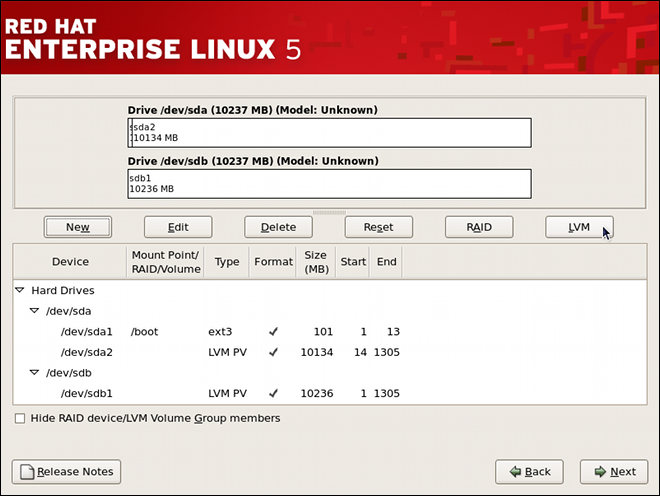660x496 pixels.
Task: Click the End column header
Action: click(386, 262)
